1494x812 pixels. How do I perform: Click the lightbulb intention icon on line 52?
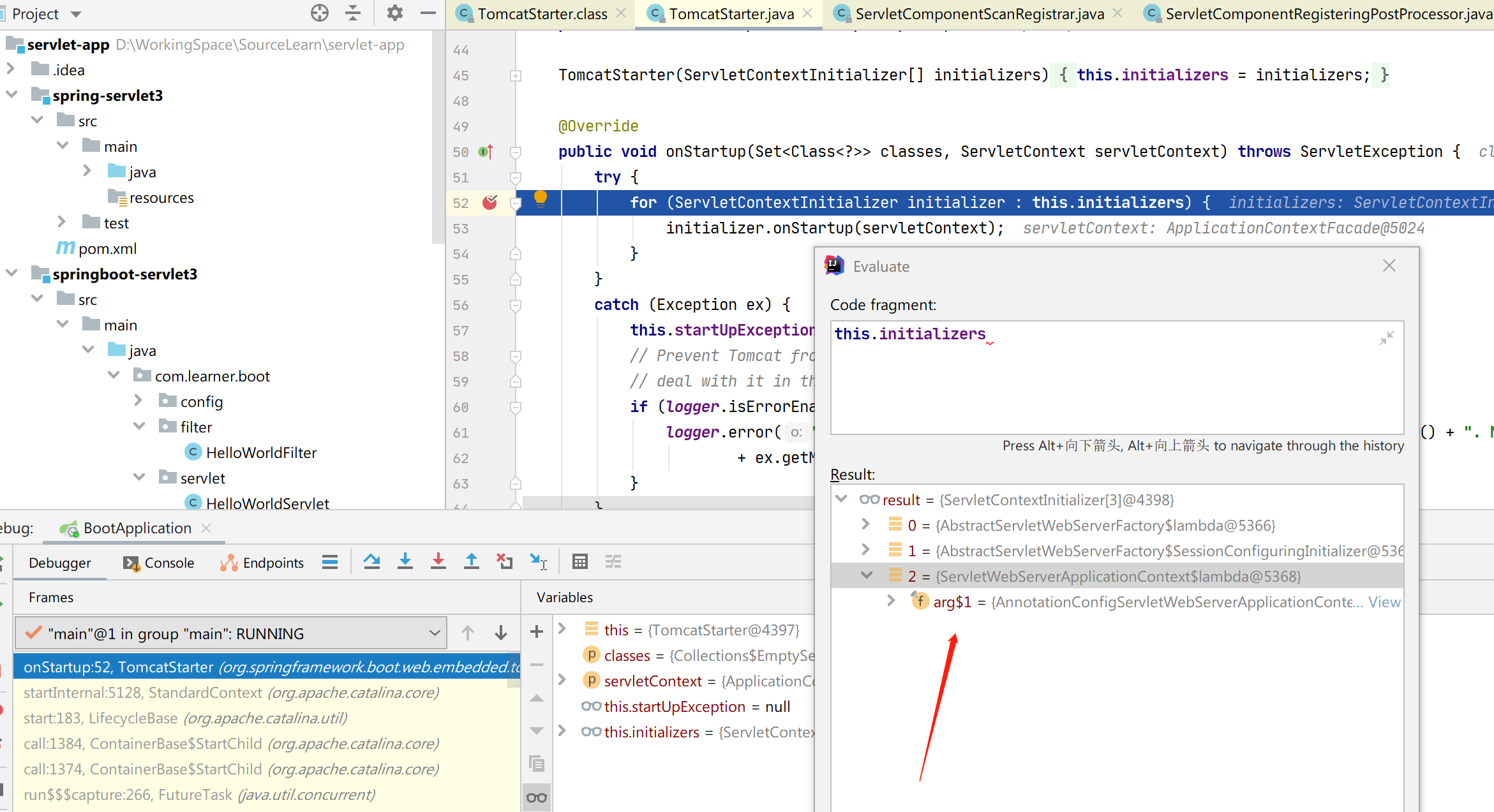click(541, 198)
